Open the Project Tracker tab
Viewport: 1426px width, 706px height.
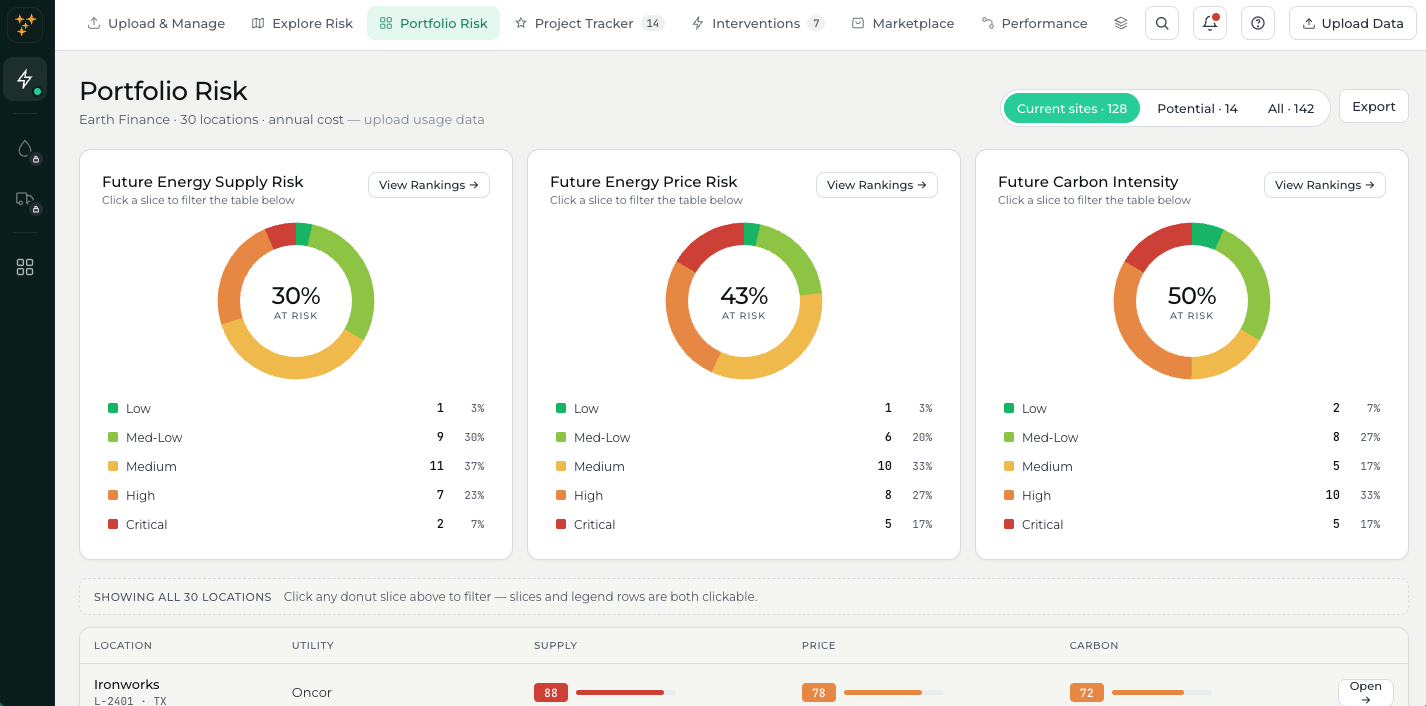tap(589, 23)
